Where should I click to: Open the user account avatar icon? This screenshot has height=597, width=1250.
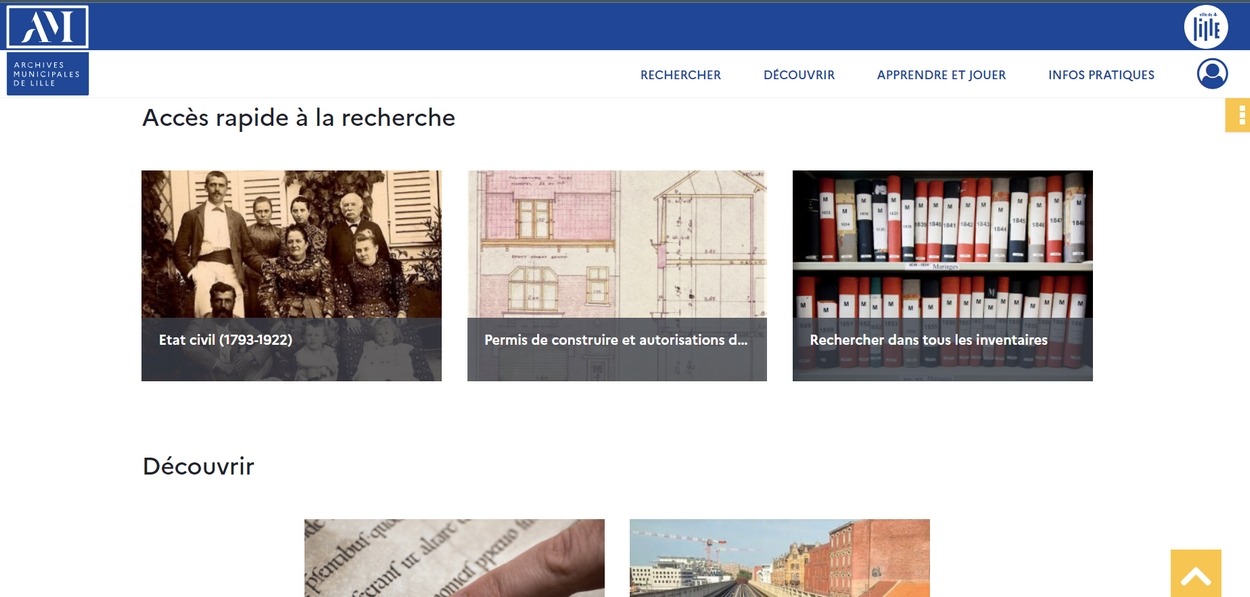[1211, 72]
